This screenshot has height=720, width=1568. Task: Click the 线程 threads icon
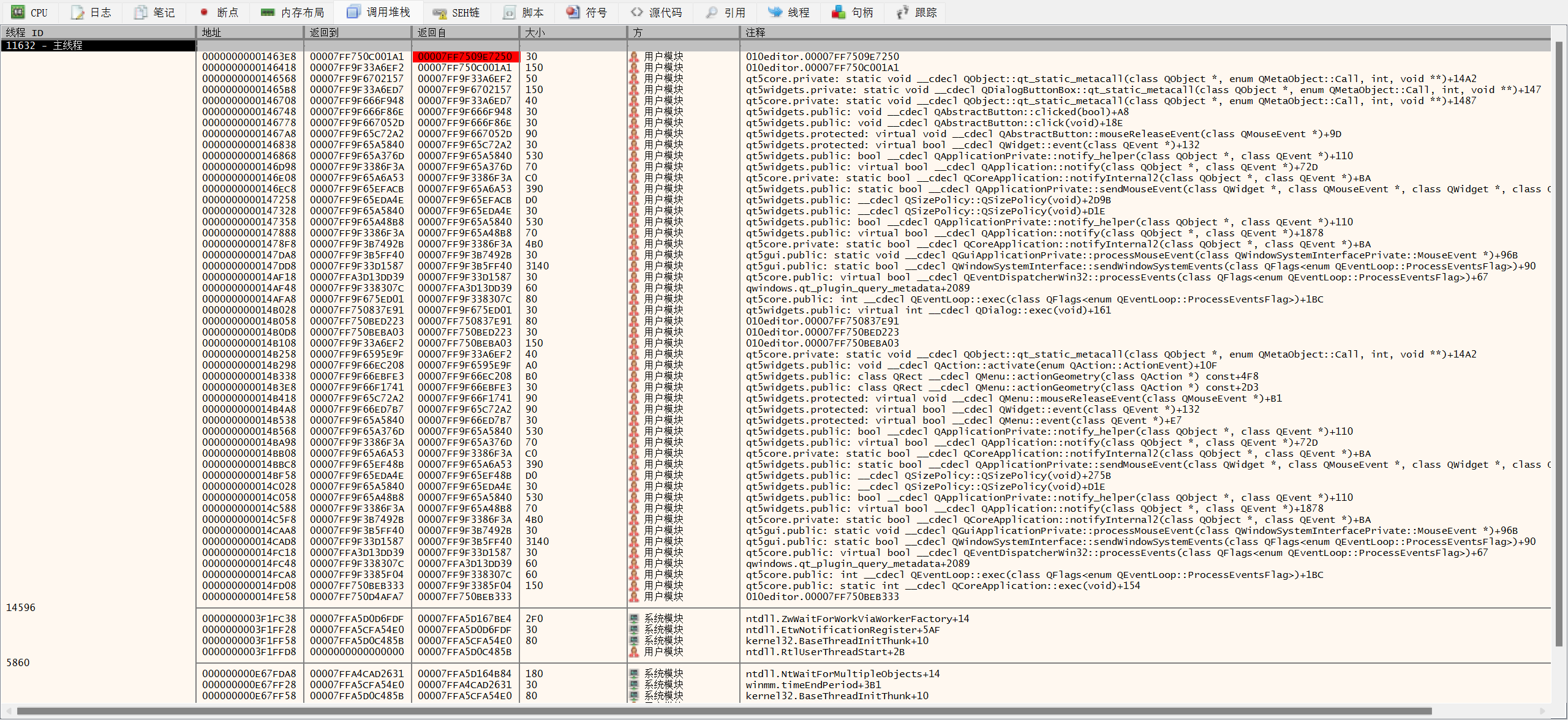[775, 12]
